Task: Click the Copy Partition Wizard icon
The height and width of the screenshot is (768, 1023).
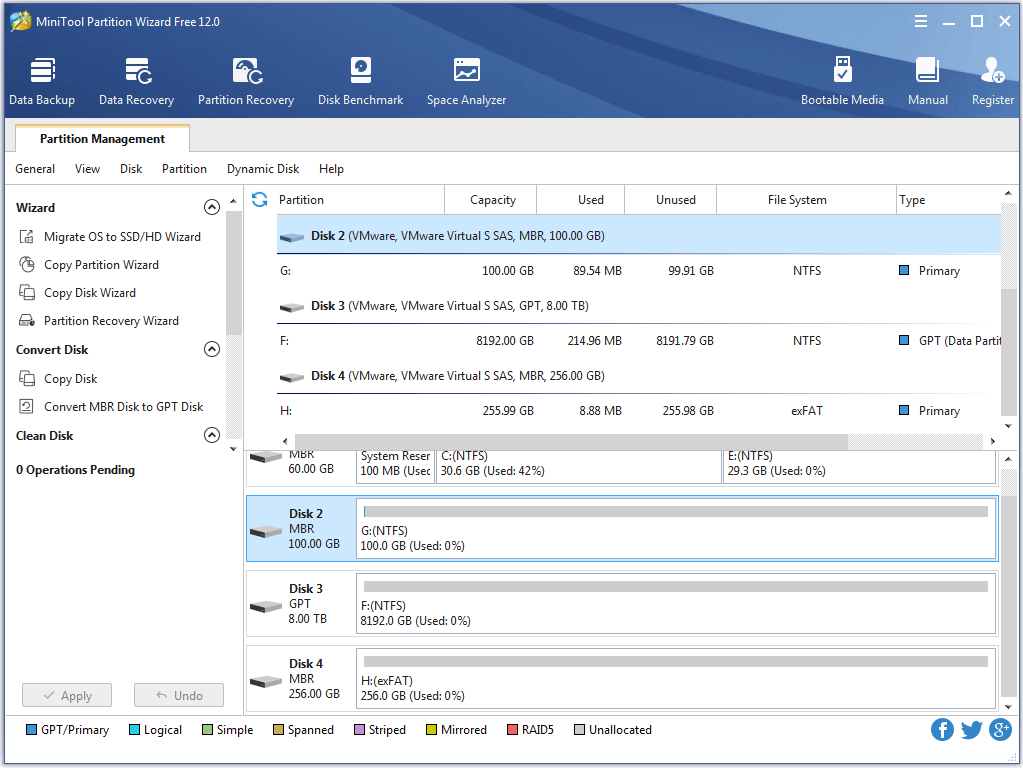Action: (x=27, y=264)
